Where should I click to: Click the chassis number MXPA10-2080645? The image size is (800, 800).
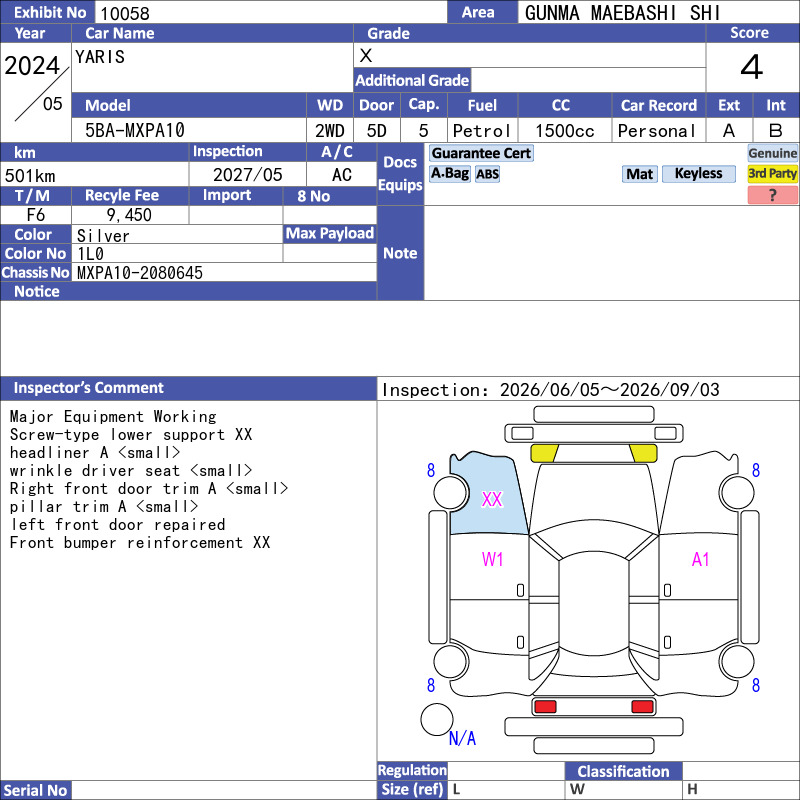click(x=140, y=273)
